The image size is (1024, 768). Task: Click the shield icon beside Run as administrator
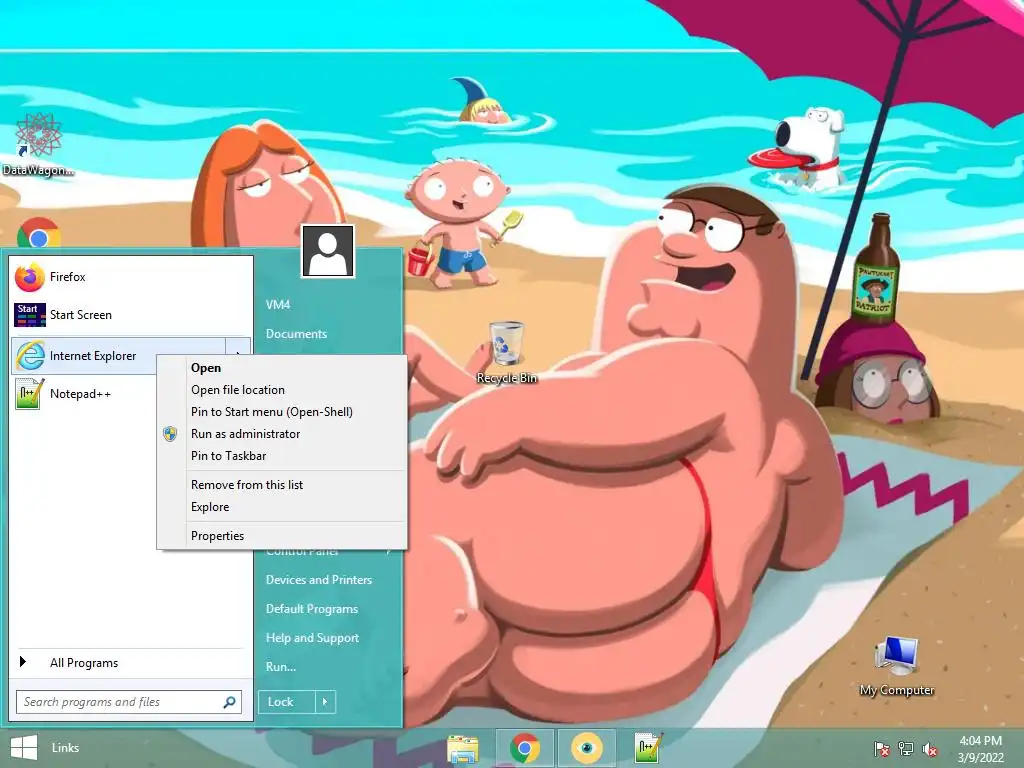(170, 434)
